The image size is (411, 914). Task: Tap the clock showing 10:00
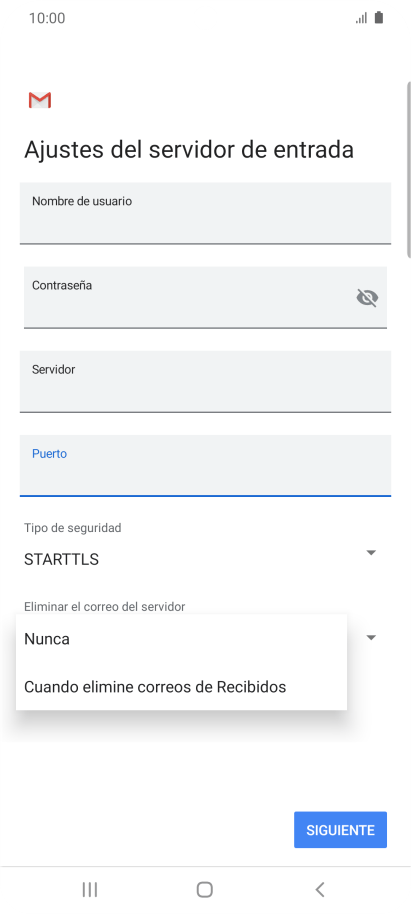(47, 18)
